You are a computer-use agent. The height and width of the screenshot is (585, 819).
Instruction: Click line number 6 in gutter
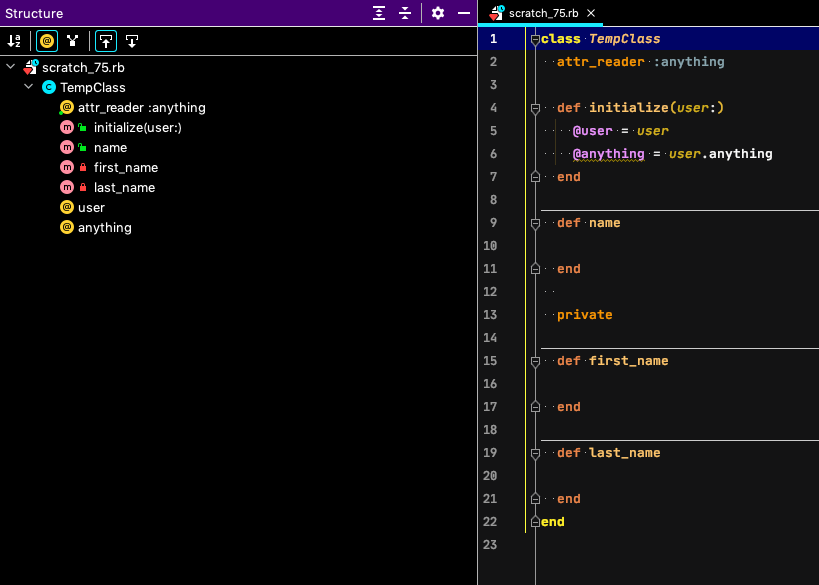(x=493, y=154)
